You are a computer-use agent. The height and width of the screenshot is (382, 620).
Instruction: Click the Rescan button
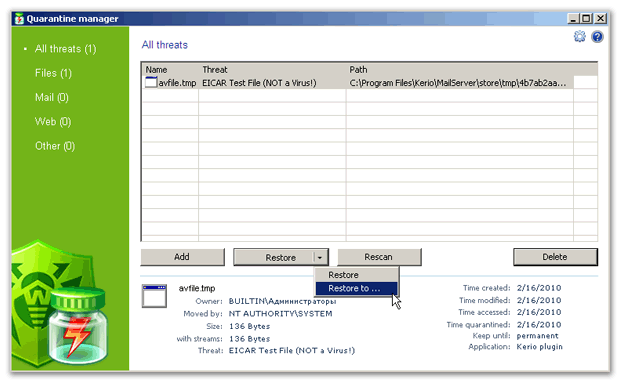click(x=379, y=257)
